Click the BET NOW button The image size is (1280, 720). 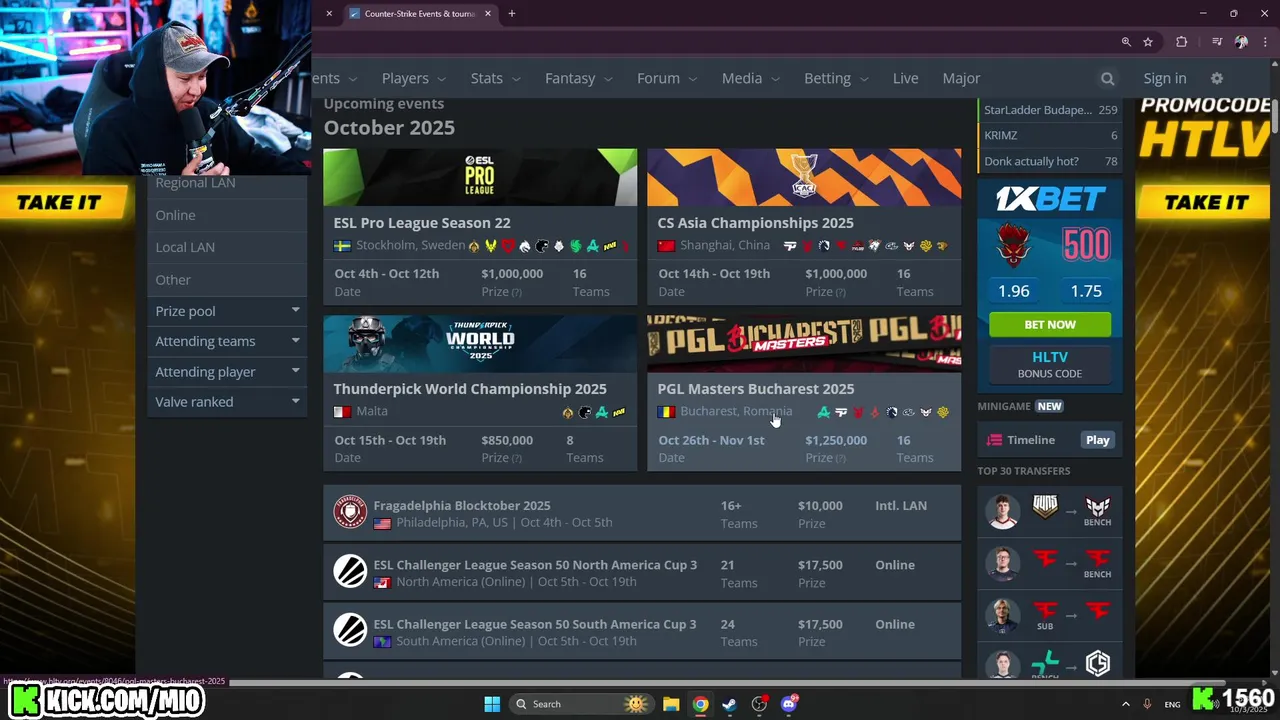pyautogui.click(x=1050, y=325)
